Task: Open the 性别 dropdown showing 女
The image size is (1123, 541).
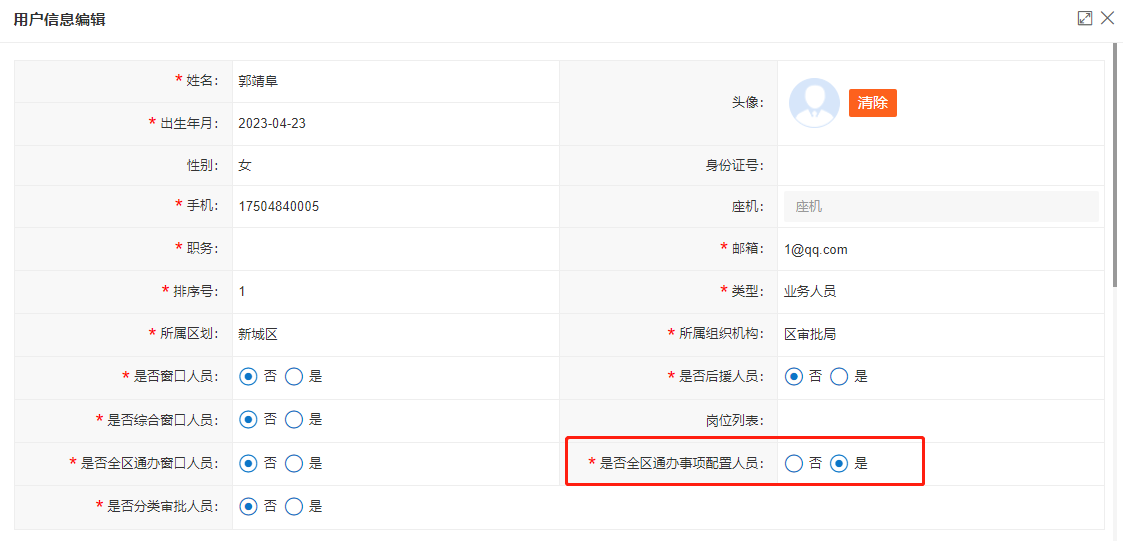Action: 394,166
